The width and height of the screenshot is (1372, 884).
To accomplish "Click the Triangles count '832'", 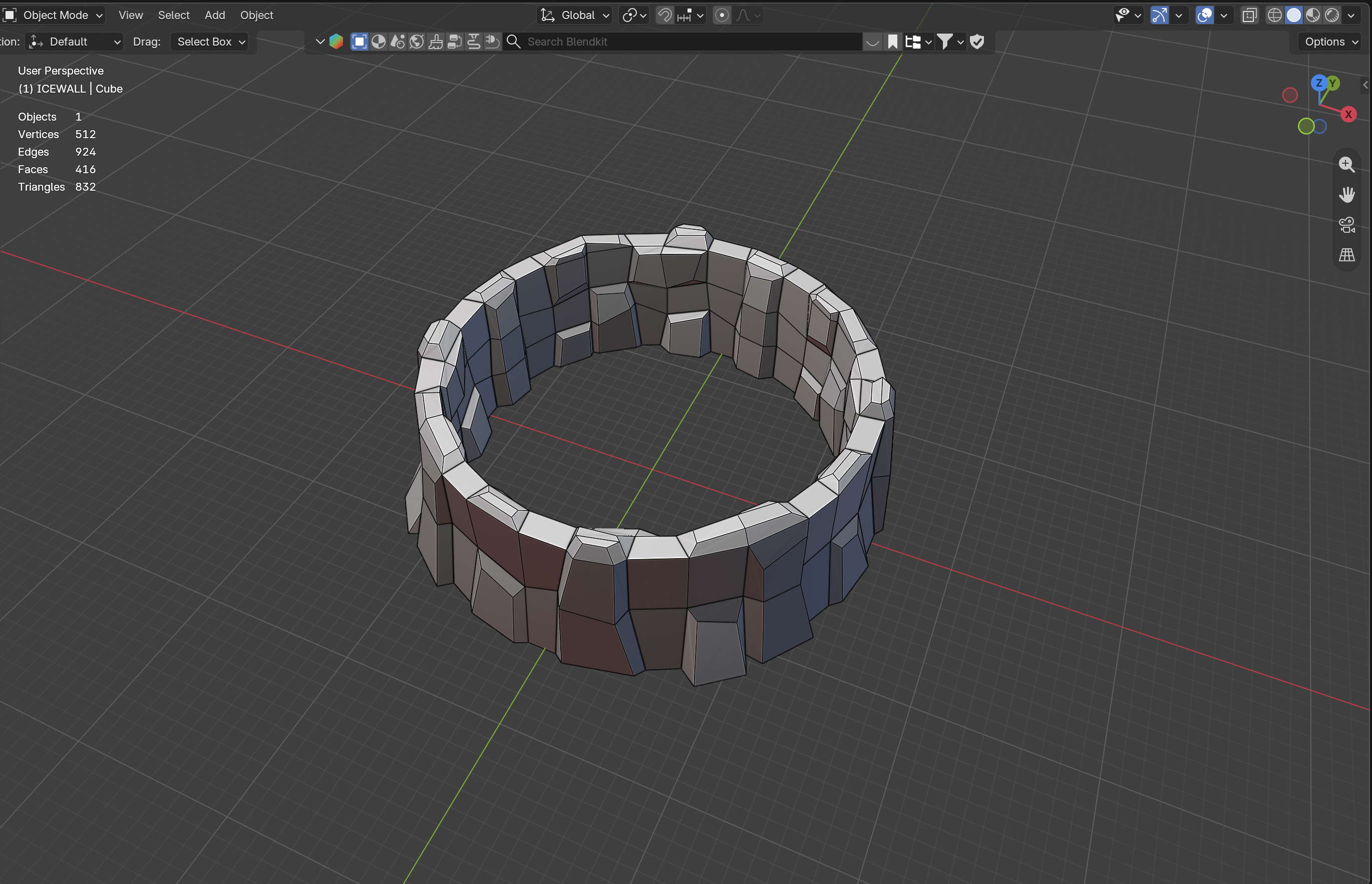I will pos(86,187).
